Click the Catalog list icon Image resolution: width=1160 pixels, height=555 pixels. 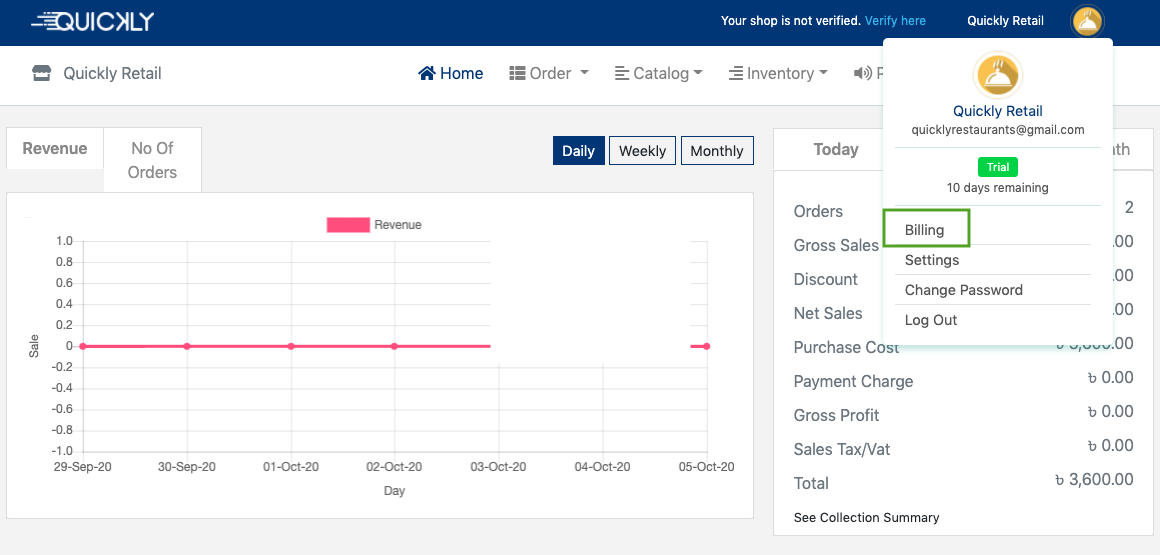point(621,73)
